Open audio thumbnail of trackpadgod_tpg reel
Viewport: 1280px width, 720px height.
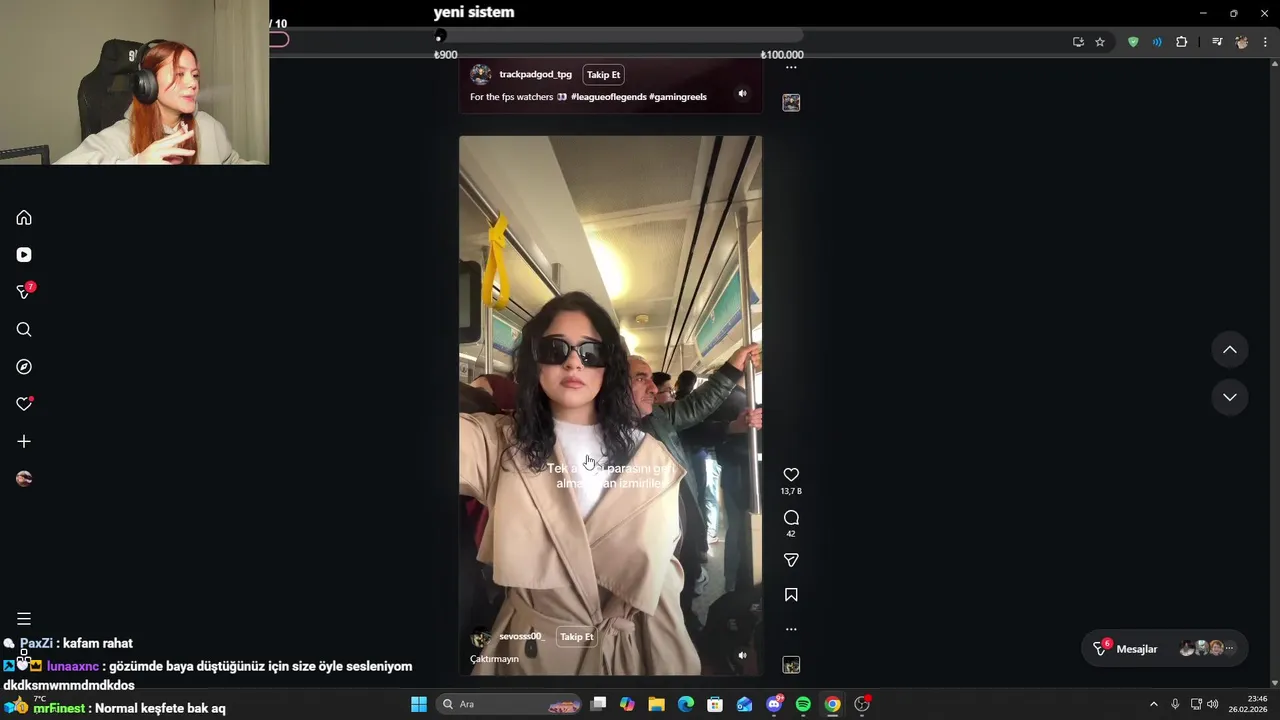coord(791,102)
